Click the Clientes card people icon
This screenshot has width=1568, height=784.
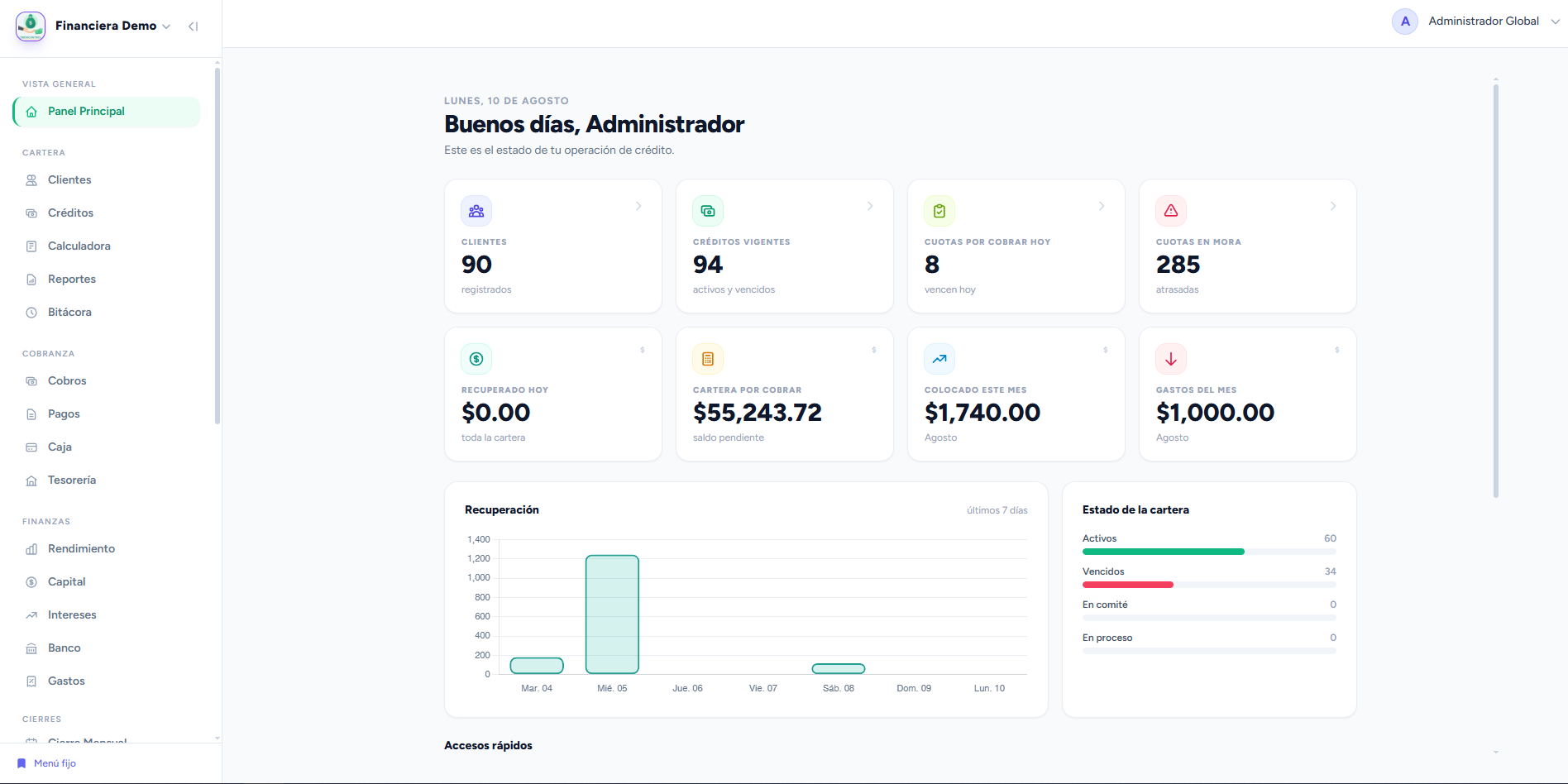click(x=476, y=211)
